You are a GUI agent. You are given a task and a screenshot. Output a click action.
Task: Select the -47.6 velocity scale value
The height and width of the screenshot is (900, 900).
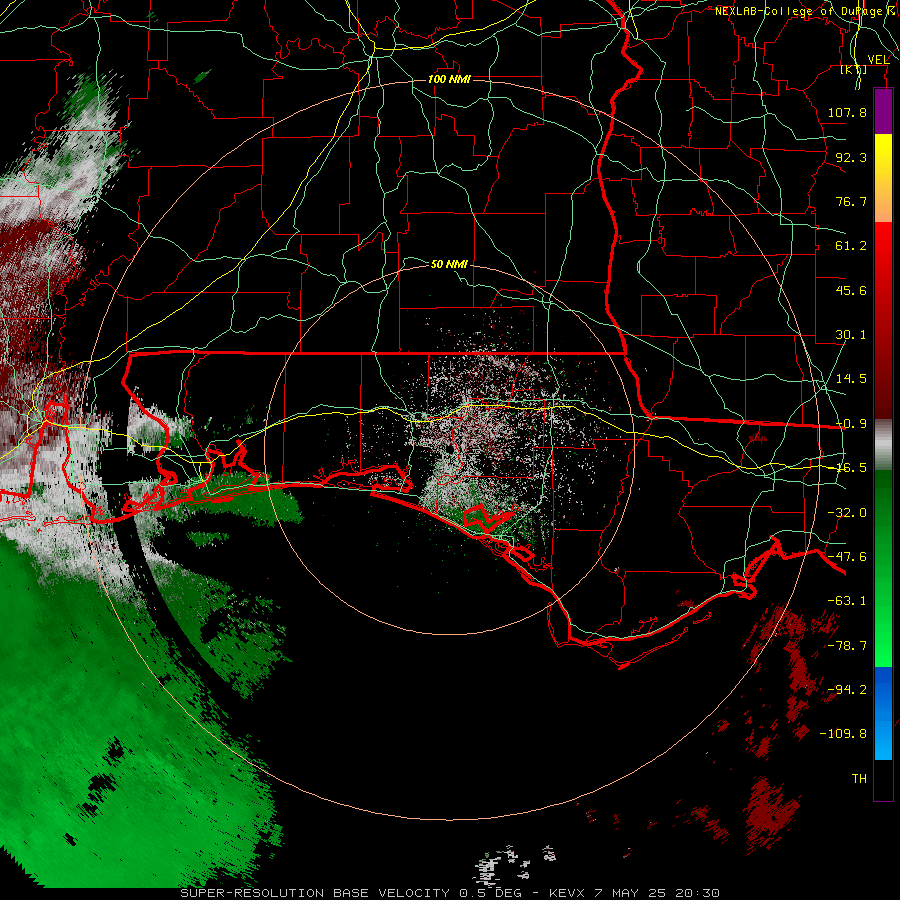tap(847, 557)
